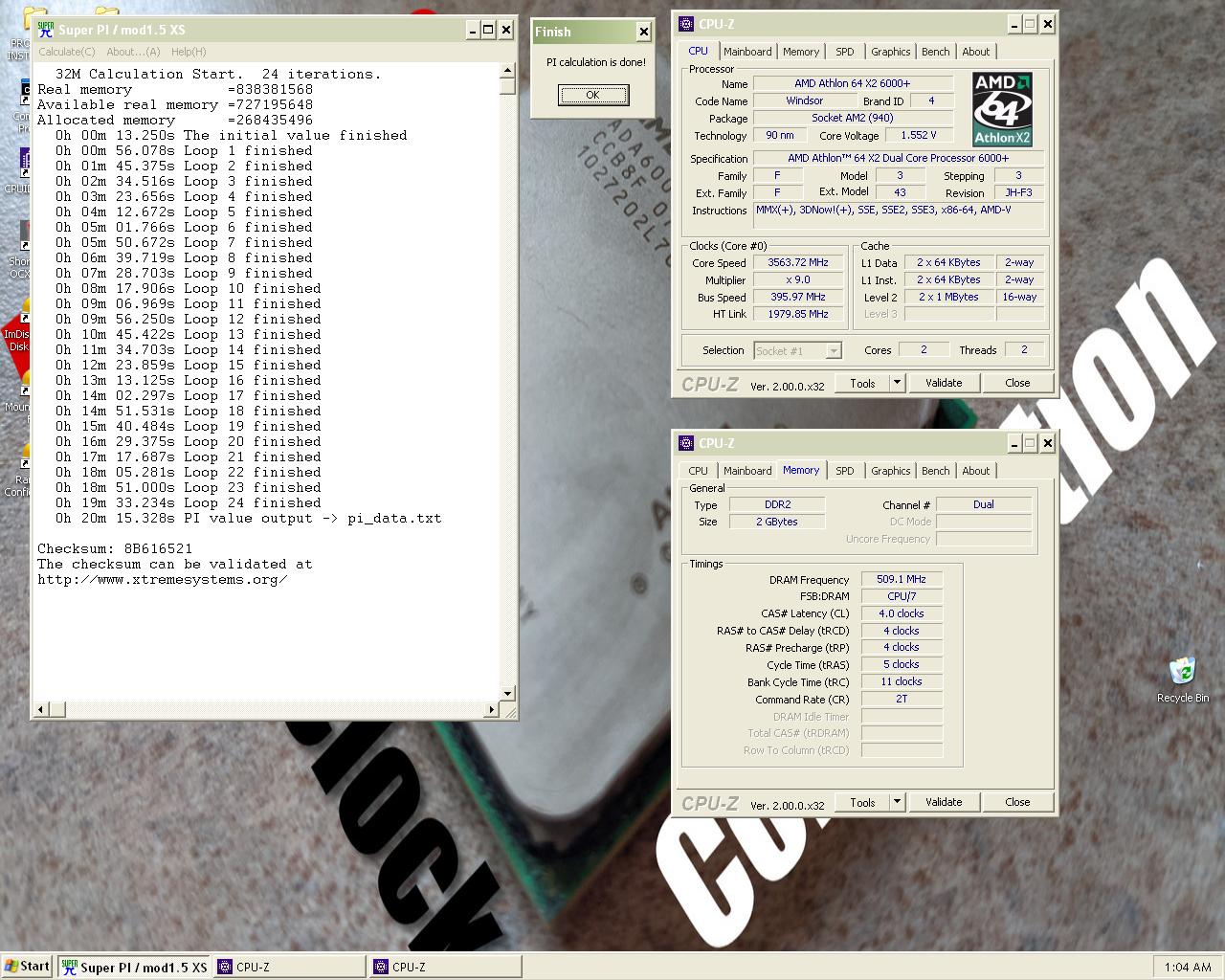The image size is (1225, 980).
Task: Activate first CPU-Z taskbar button
Action: [x=290, y=968]
